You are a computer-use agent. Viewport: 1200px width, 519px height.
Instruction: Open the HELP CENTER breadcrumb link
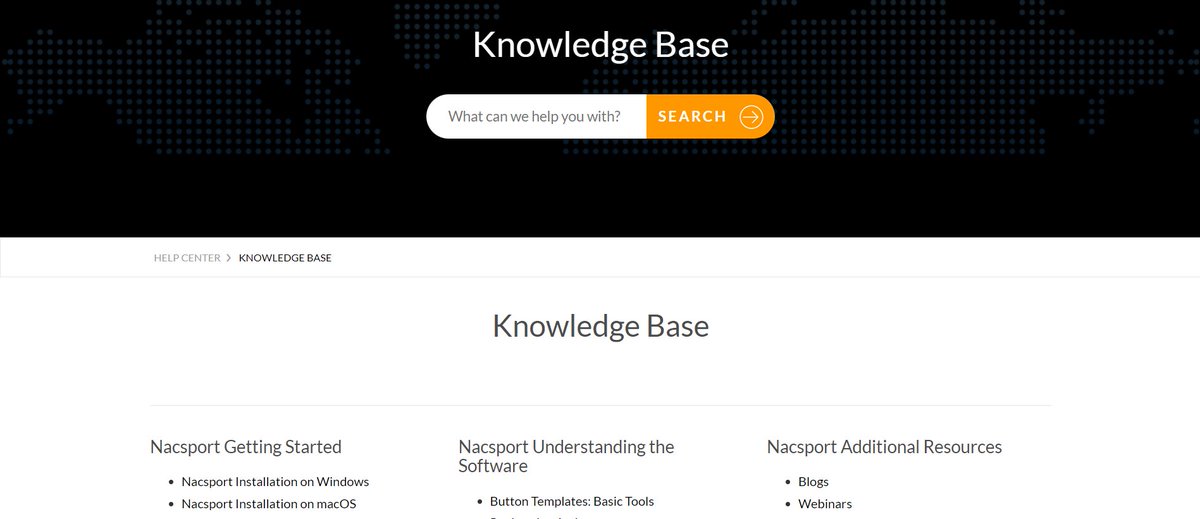[187, 258]
